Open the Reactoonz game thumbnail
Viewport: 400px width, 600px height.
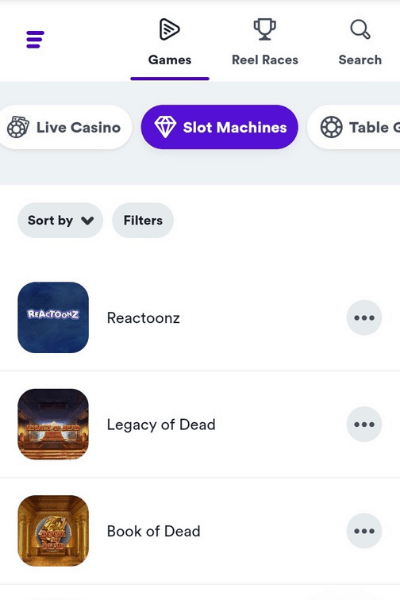click(53, 318)
